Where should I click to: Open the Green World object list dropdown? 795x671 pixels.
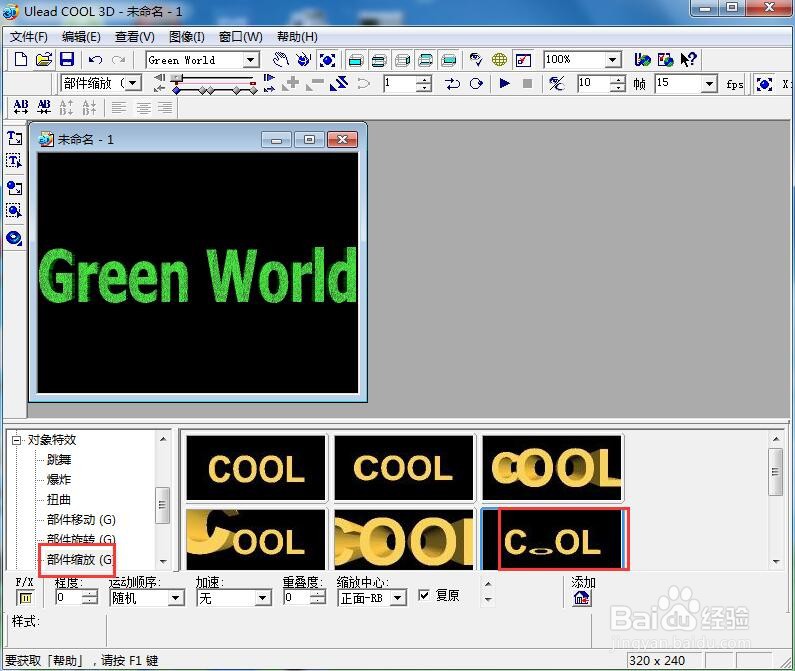tap(250, 60)
